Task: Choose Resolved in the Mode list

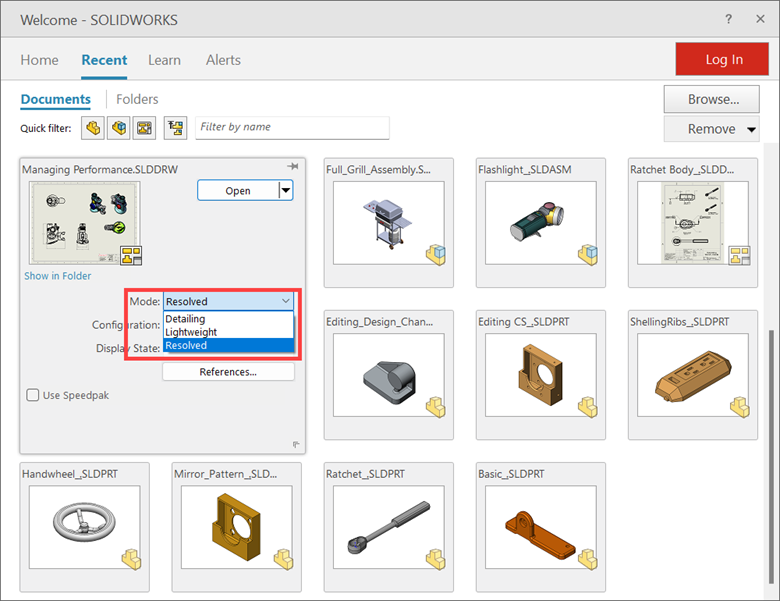Action: (228, 345)
